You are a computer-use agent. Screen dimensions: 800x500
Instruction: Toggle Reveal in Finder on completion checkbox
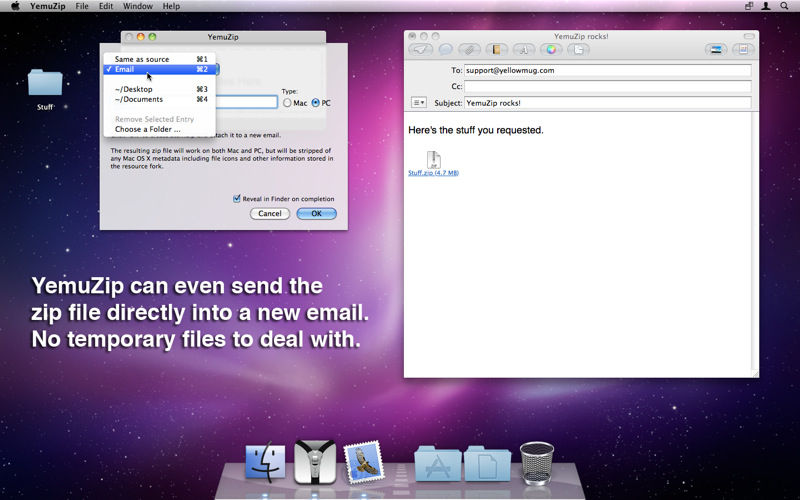tap(237, 198)
